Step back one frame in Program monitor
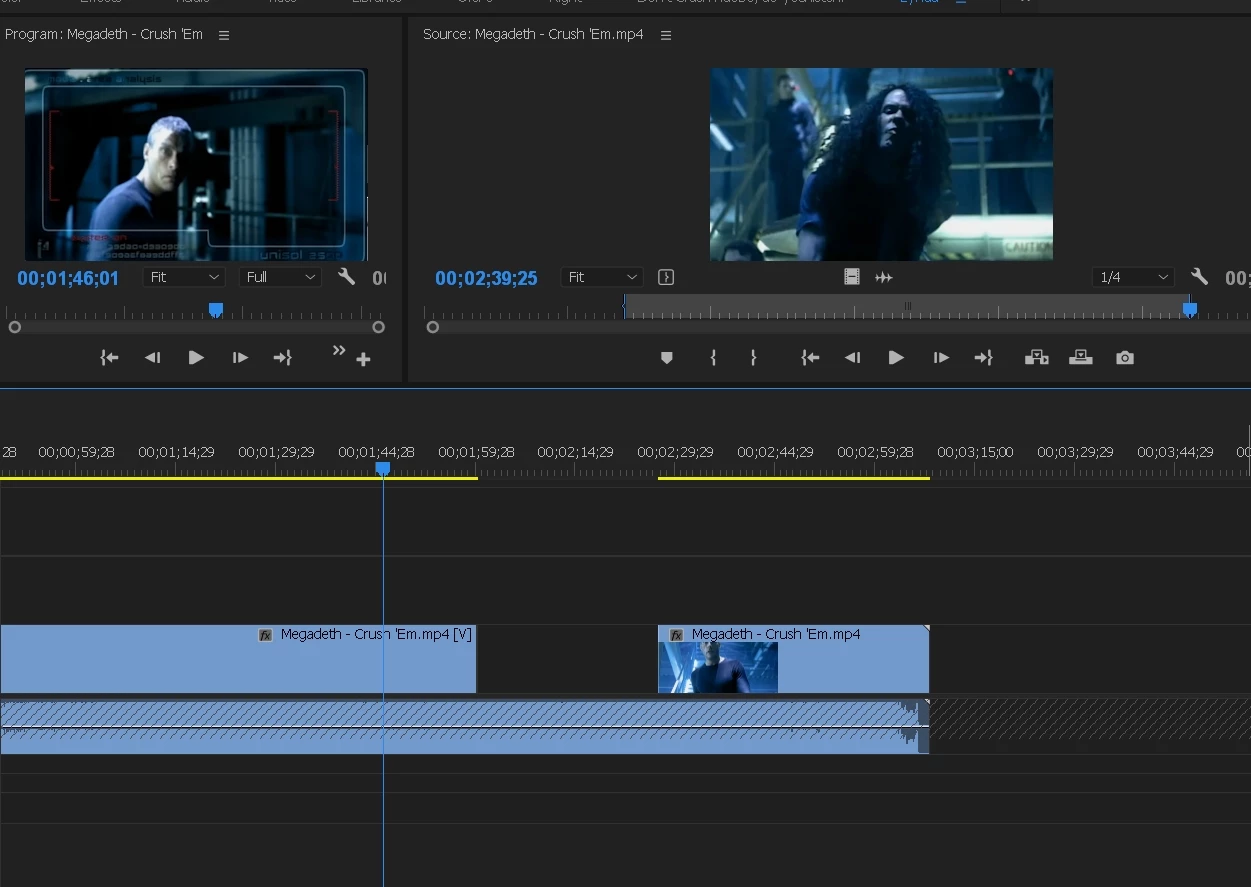The image size is (1251, 887). click(153, 358)
